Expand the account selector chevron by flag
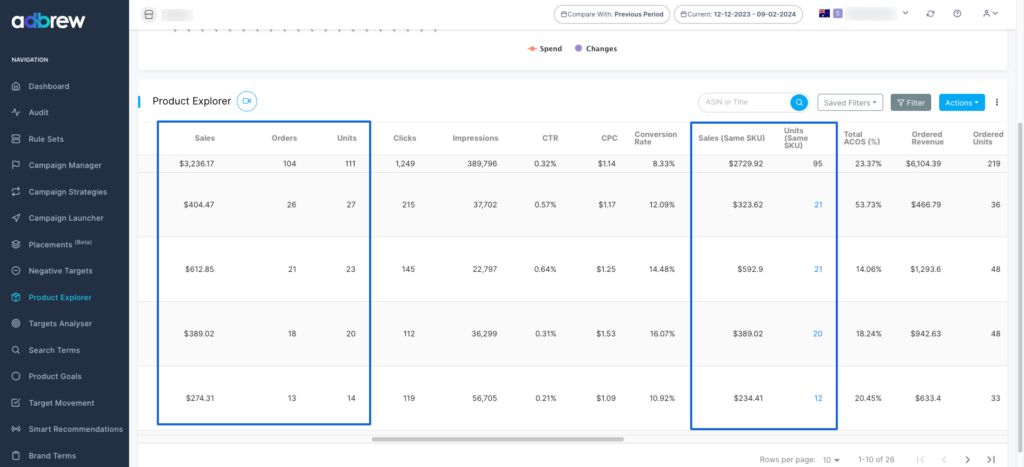This screenshot has width=1024, height=467. 905,13
